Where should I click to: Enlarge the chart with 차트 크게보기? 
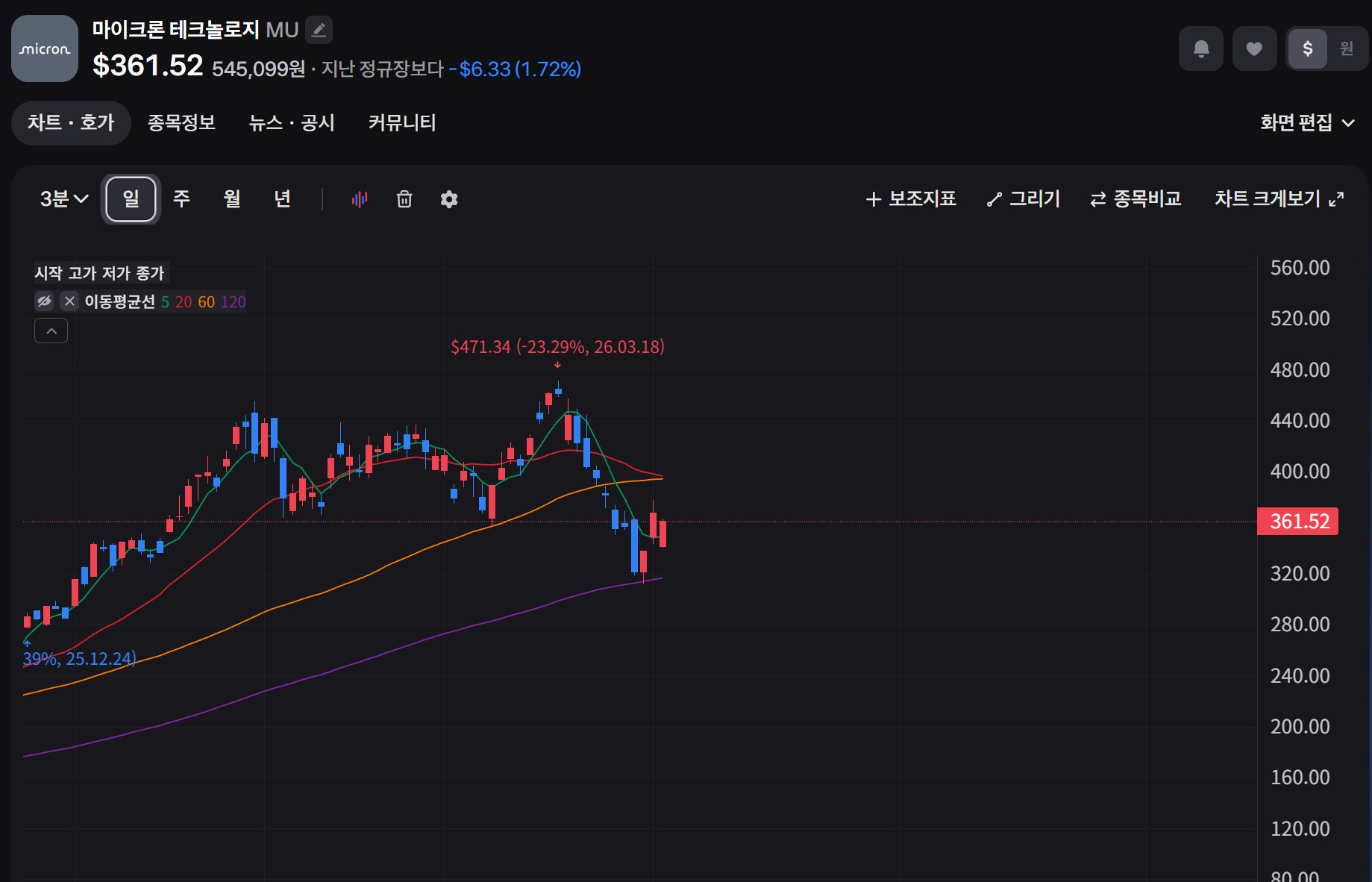point(1279,198)
